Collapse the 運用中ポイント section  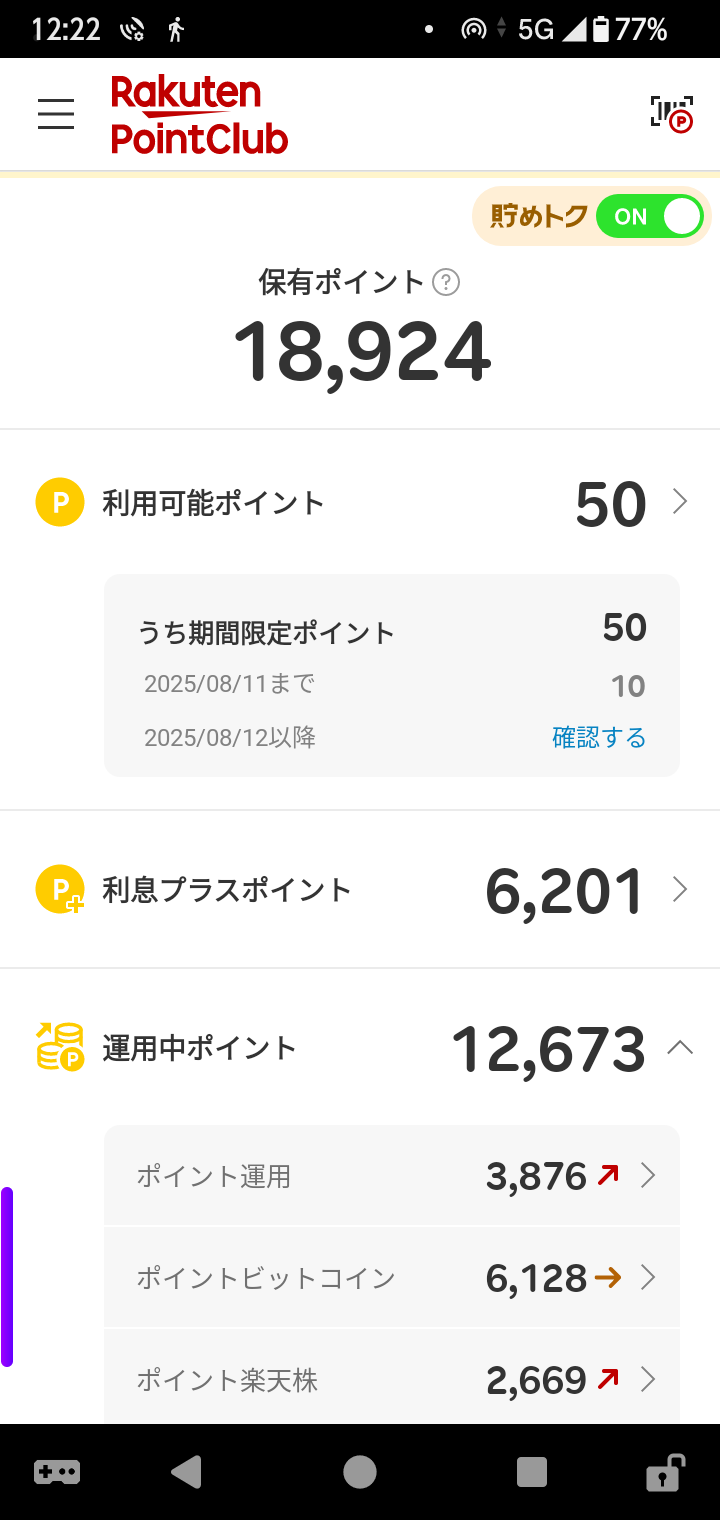click(x=680, y=1047)
